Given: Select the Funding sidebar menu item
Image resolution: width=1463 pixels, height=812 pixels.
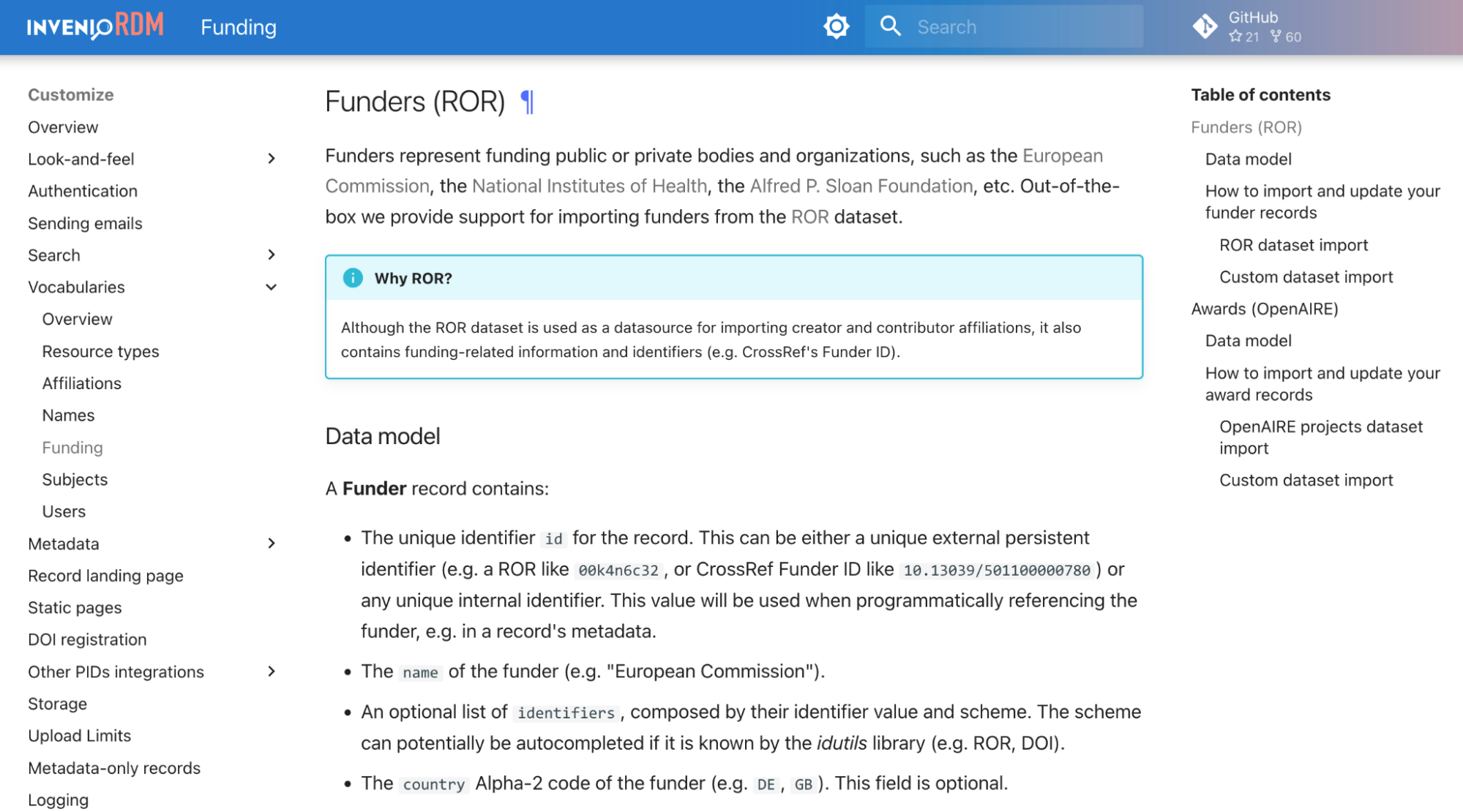Looking at the screenshot, I should pyautogui.click(x=72, y=446).
